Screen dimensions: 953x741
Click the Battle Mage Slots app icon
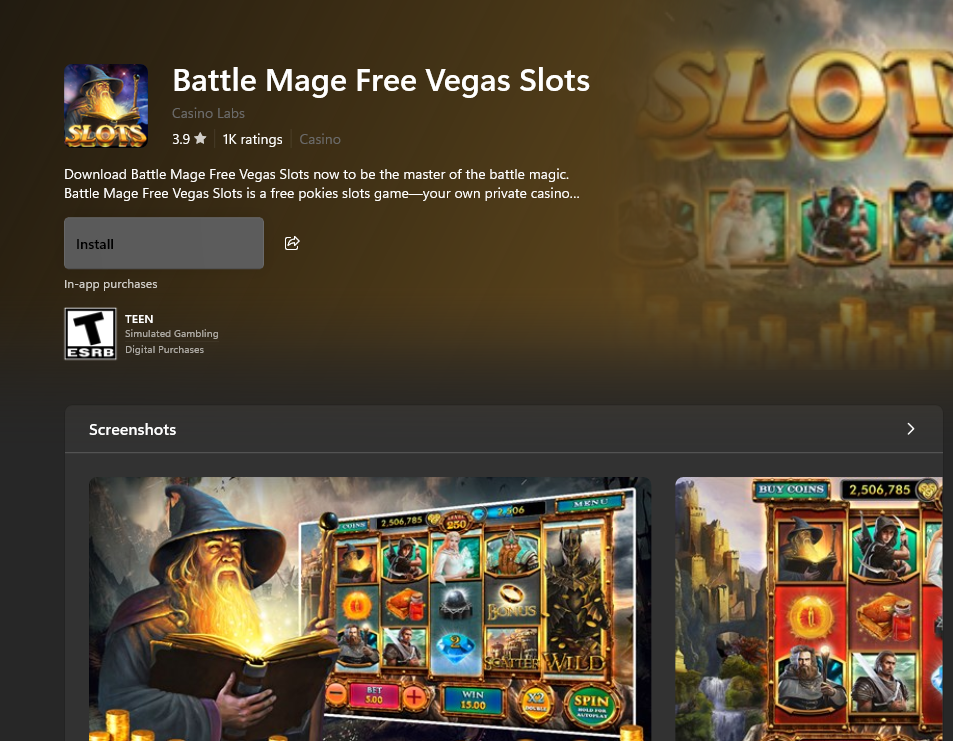pos(106,106)
